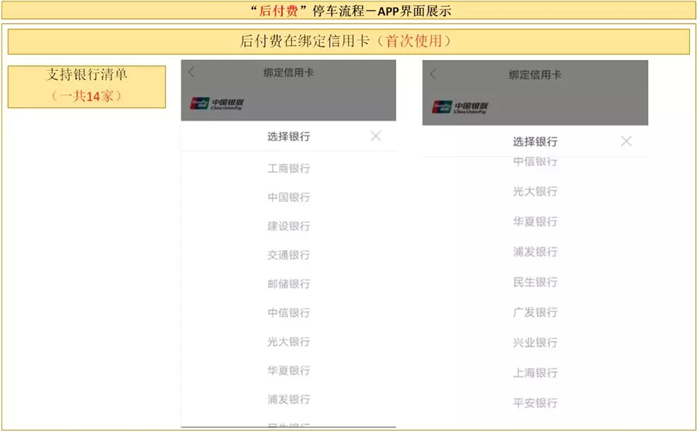Pick 华夏银行 in the list containing 平安银行

click(x=535, y=222)
